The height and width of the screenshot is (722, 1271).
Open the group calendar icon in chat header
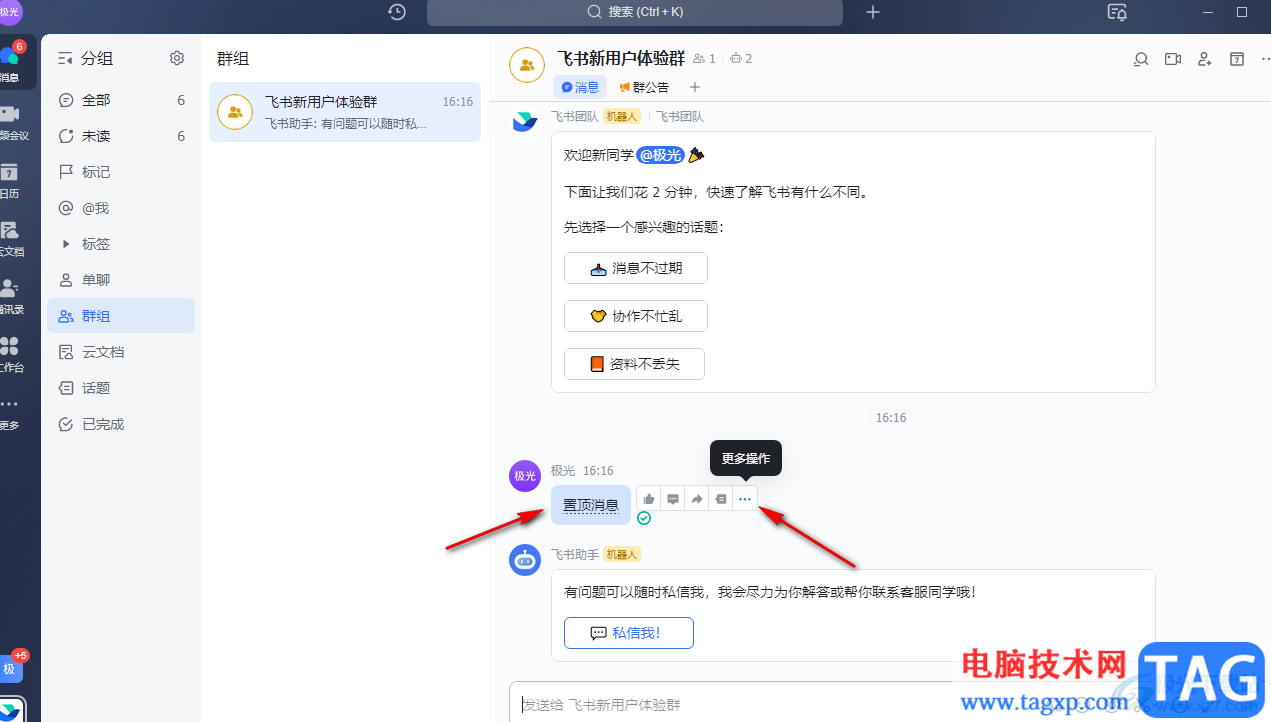tap(1237, 59)
